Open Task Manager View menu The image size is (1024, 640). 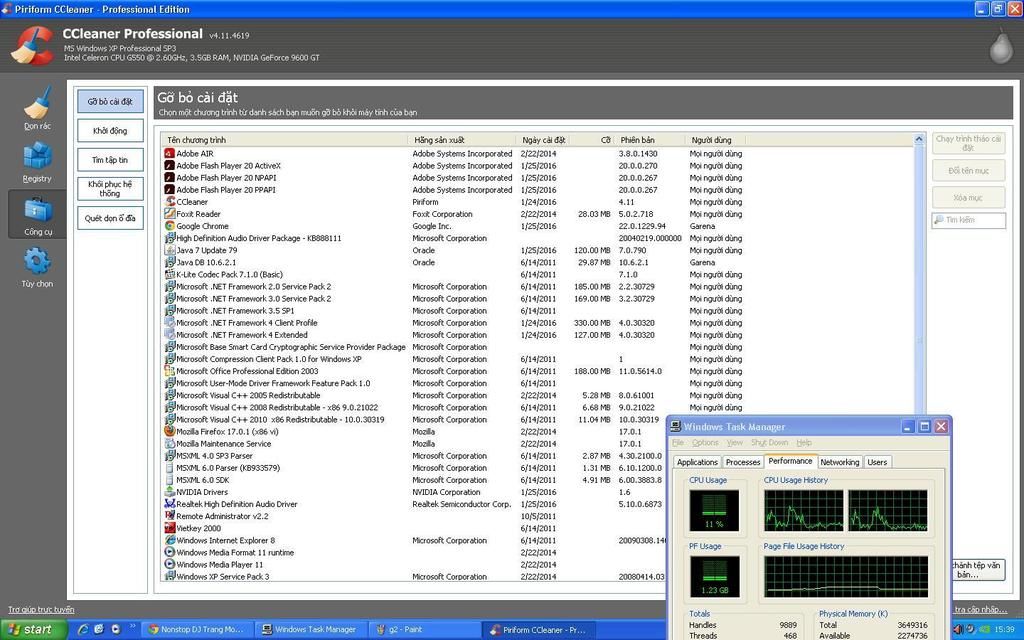pyautogui.click(x=735, y=443)
